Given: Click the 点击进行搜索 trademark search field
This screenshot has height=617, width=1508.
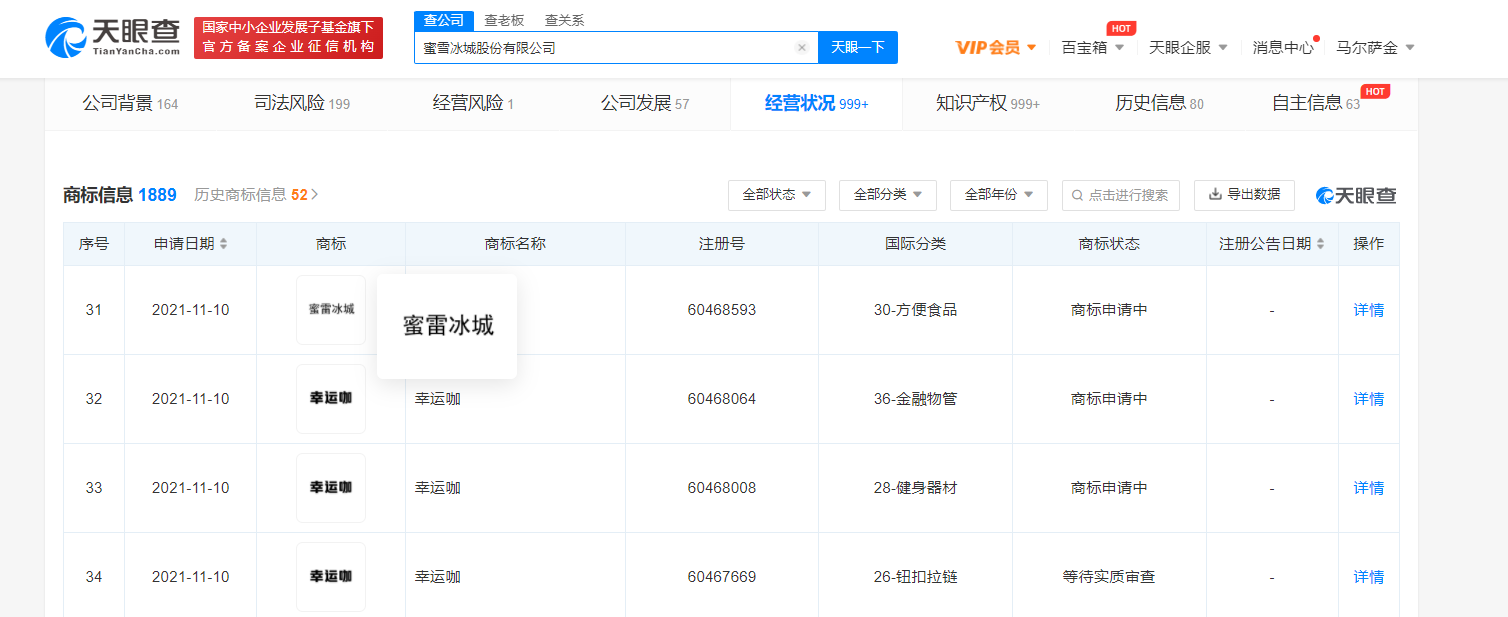Looking at the screenshot, I should 1121,195.
